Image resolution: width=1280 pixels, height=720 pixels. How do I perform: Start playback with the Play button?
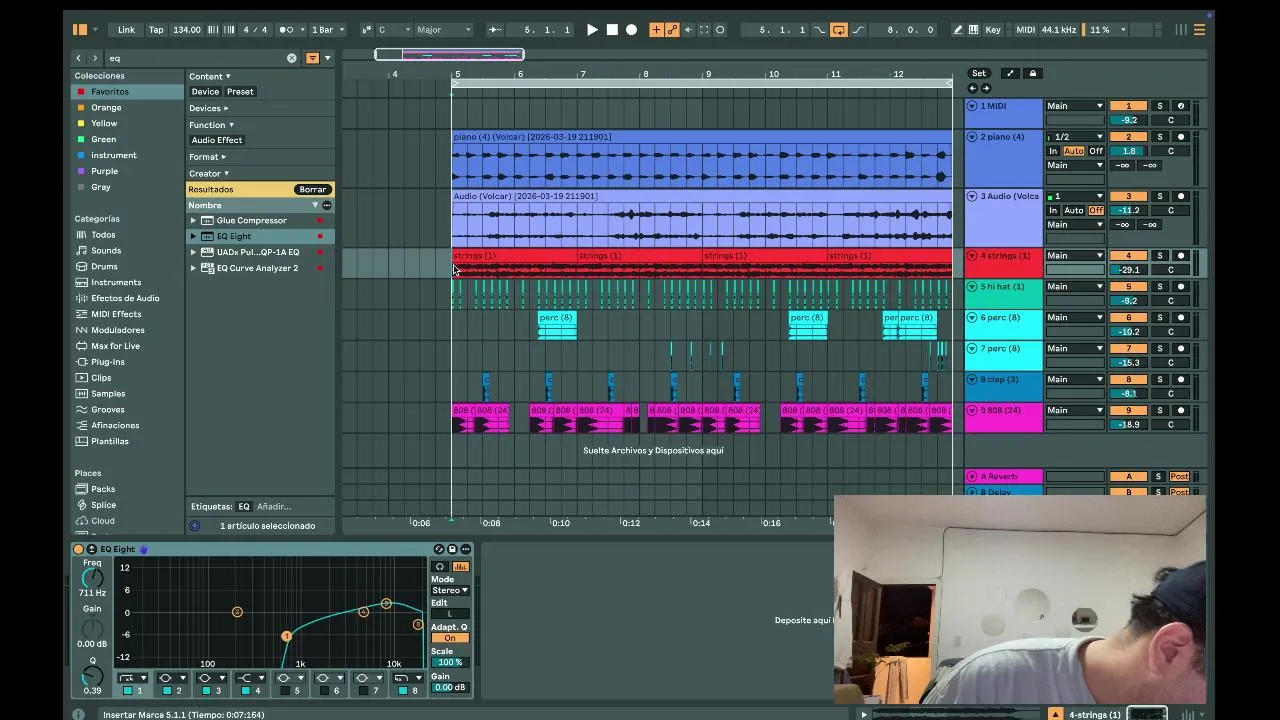[x=592, y=30]
